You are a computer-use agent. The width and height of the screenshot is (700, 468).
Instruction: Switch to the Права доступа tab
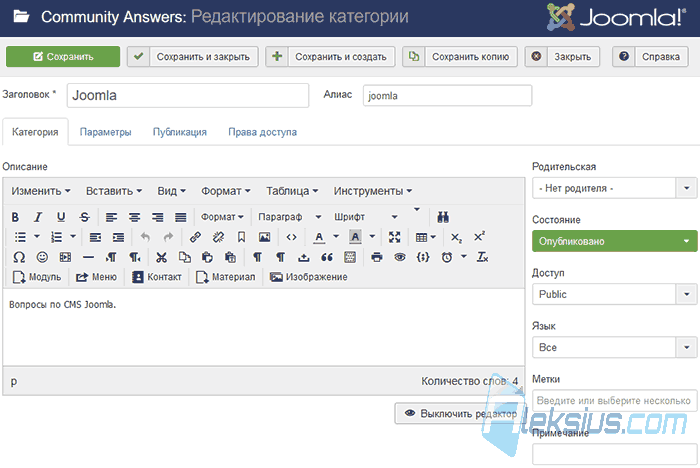pos(262,132)
